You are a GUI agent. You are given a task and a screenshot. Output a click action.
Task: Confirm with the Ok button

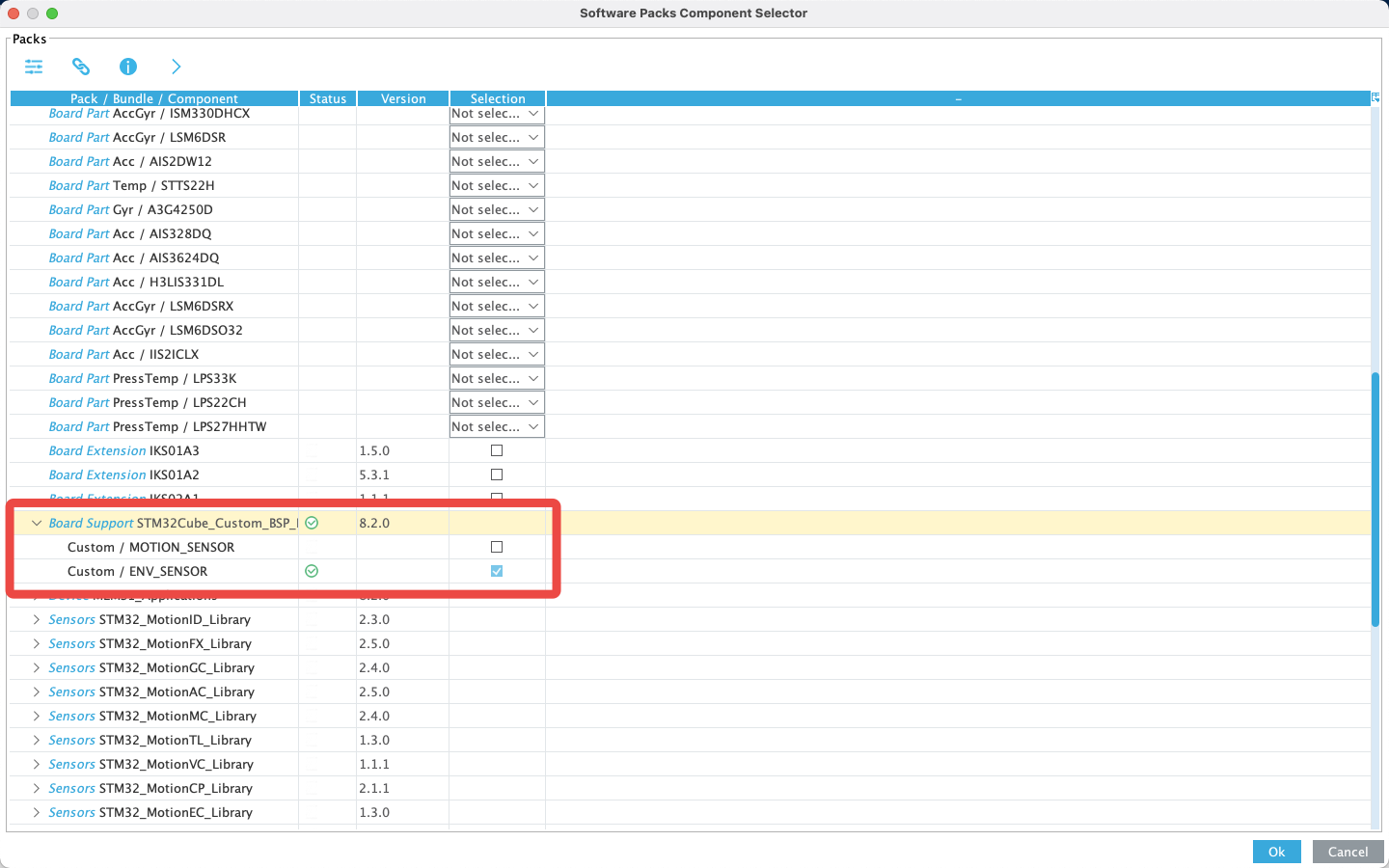[x=1276, y=852]
